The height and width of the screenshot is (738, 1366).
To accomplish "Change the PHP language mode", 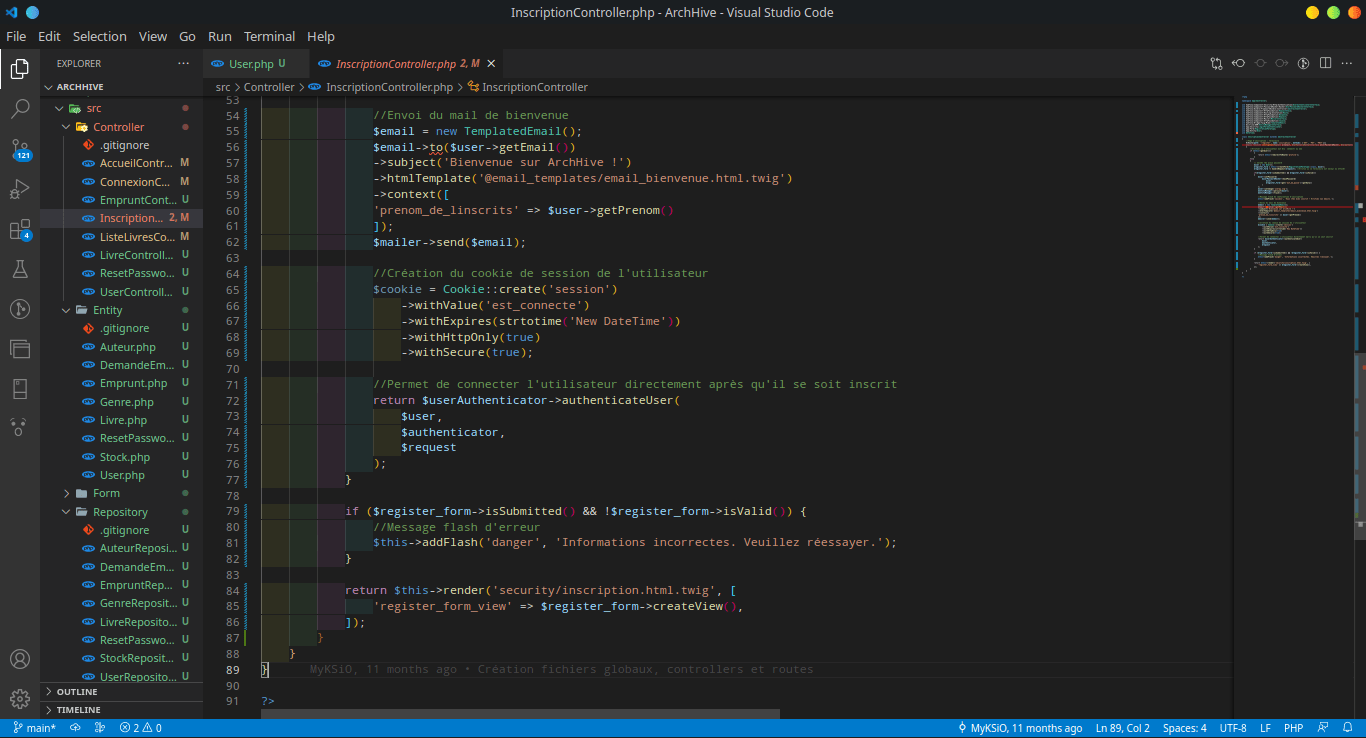I will [1293, 728].
